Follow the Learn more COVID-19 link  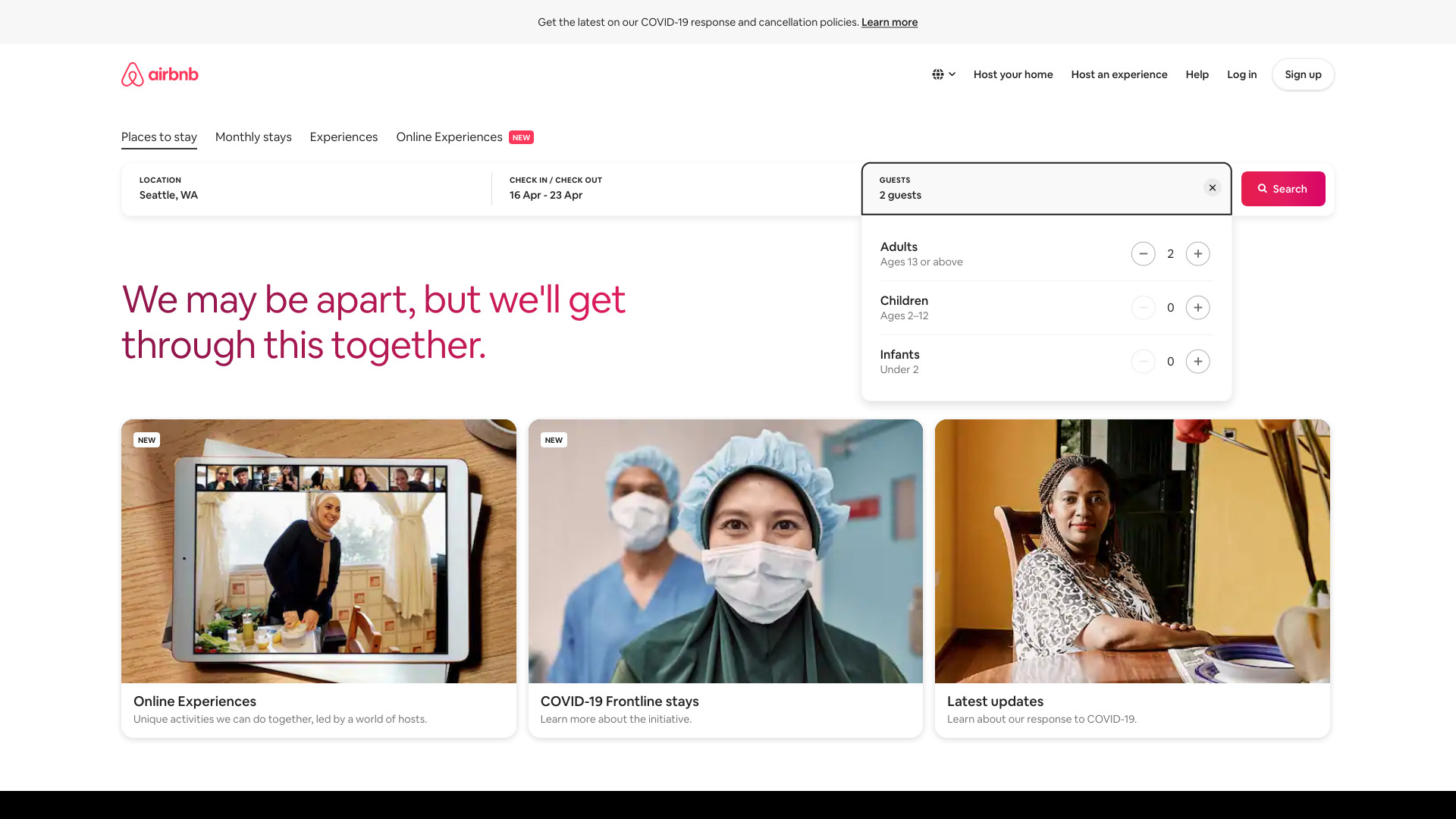pos(889,22)
